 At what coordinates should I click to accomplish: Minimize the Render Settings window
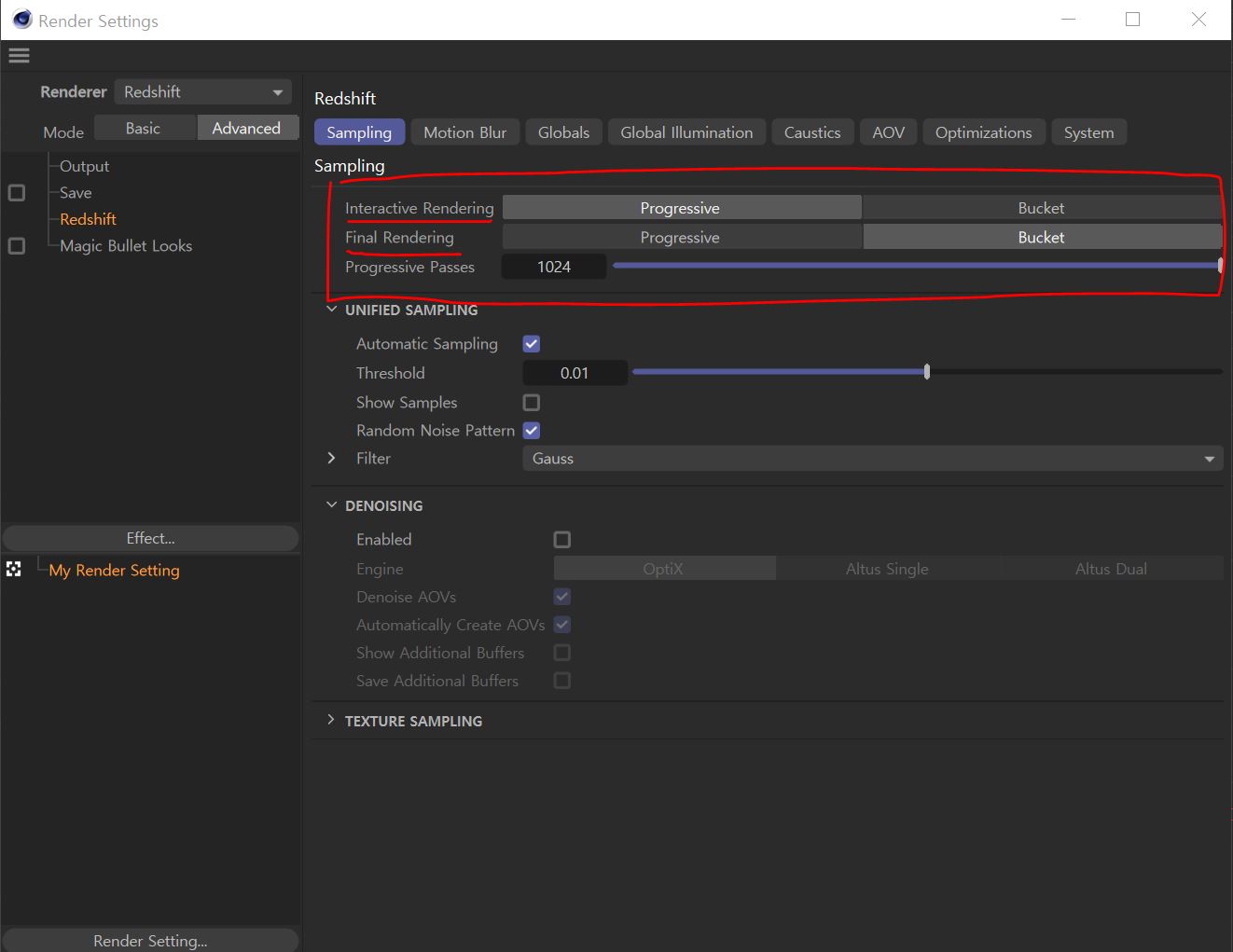pyautogui.click(x=1069, y=20)
